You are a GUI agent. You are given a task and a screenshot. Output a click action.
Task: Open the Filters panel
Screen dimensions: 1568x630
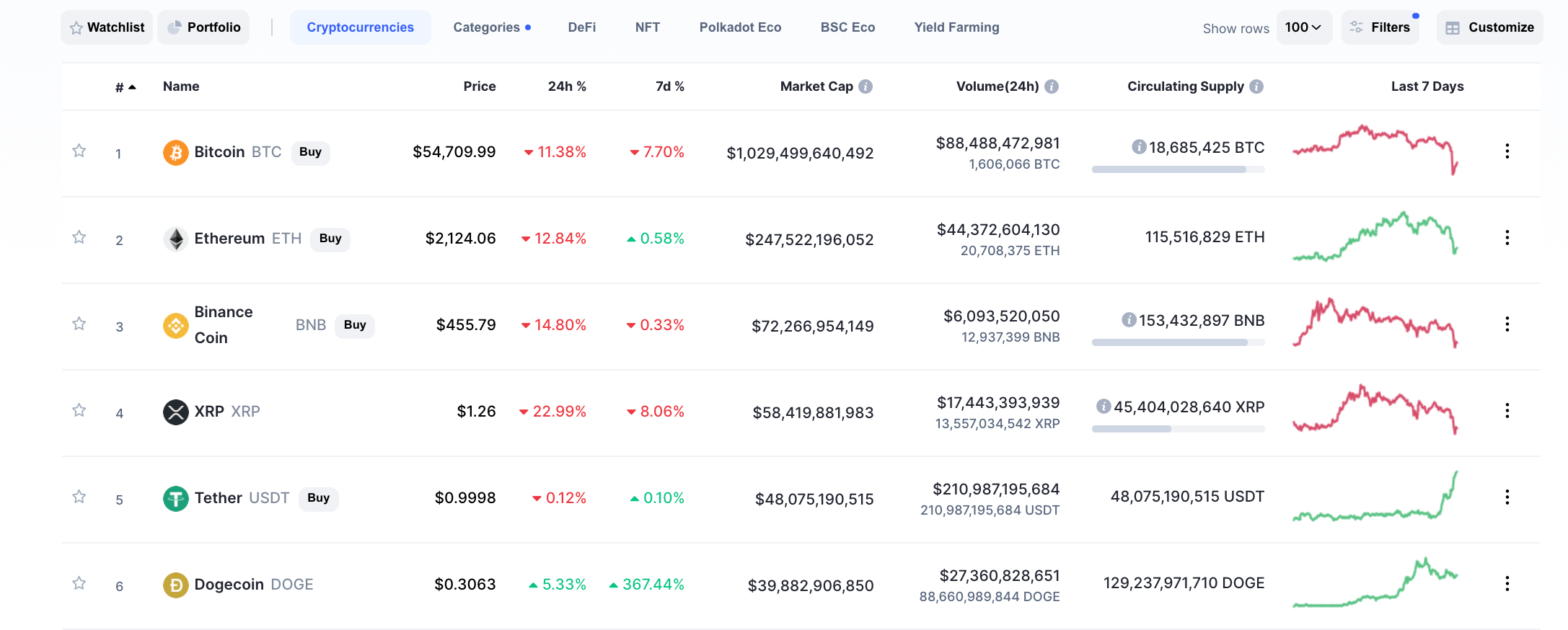[x=1380, y=27]
